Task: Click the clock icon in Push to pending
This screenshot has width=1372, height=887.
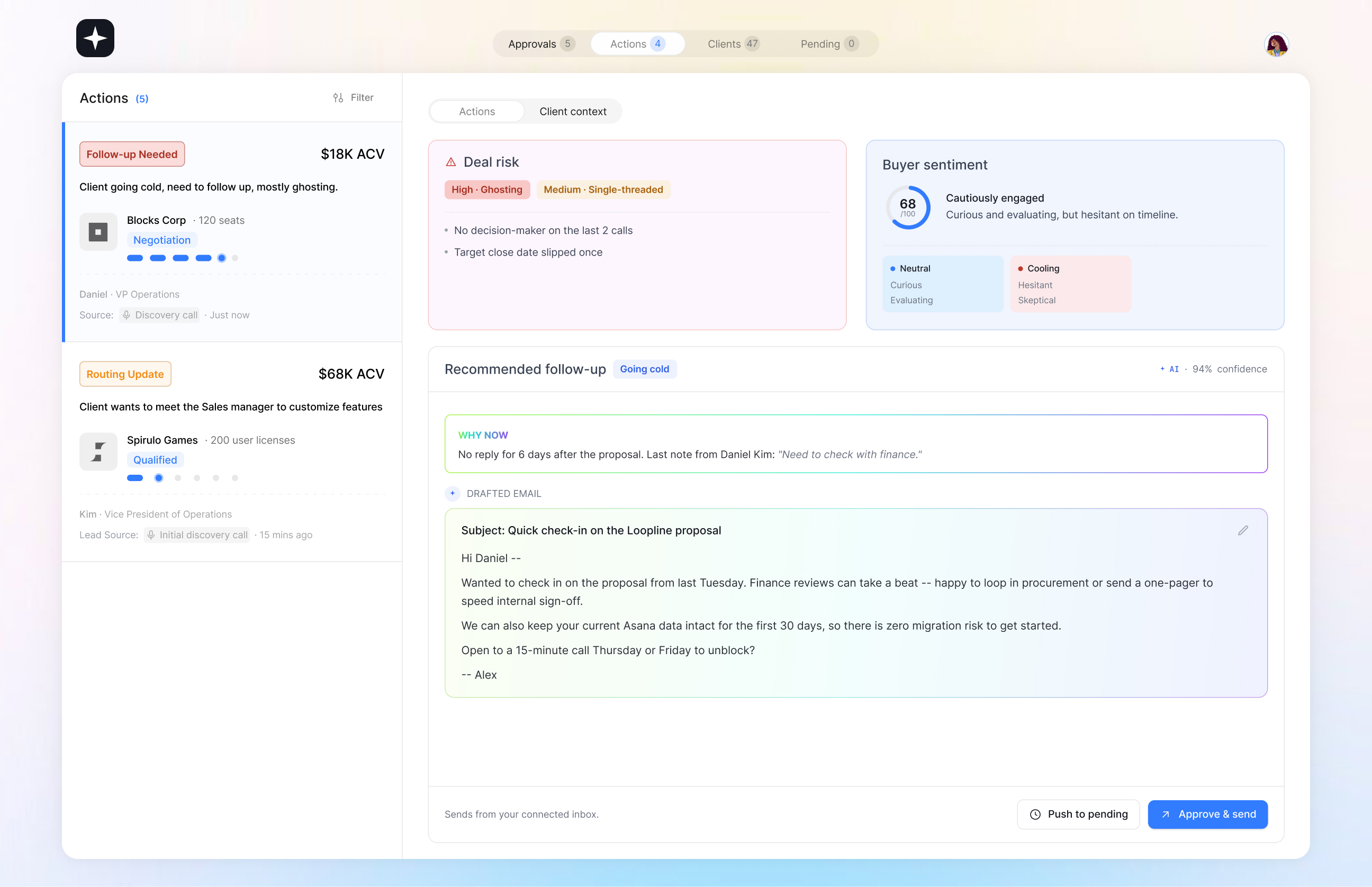Action: tap(1035, 814)
